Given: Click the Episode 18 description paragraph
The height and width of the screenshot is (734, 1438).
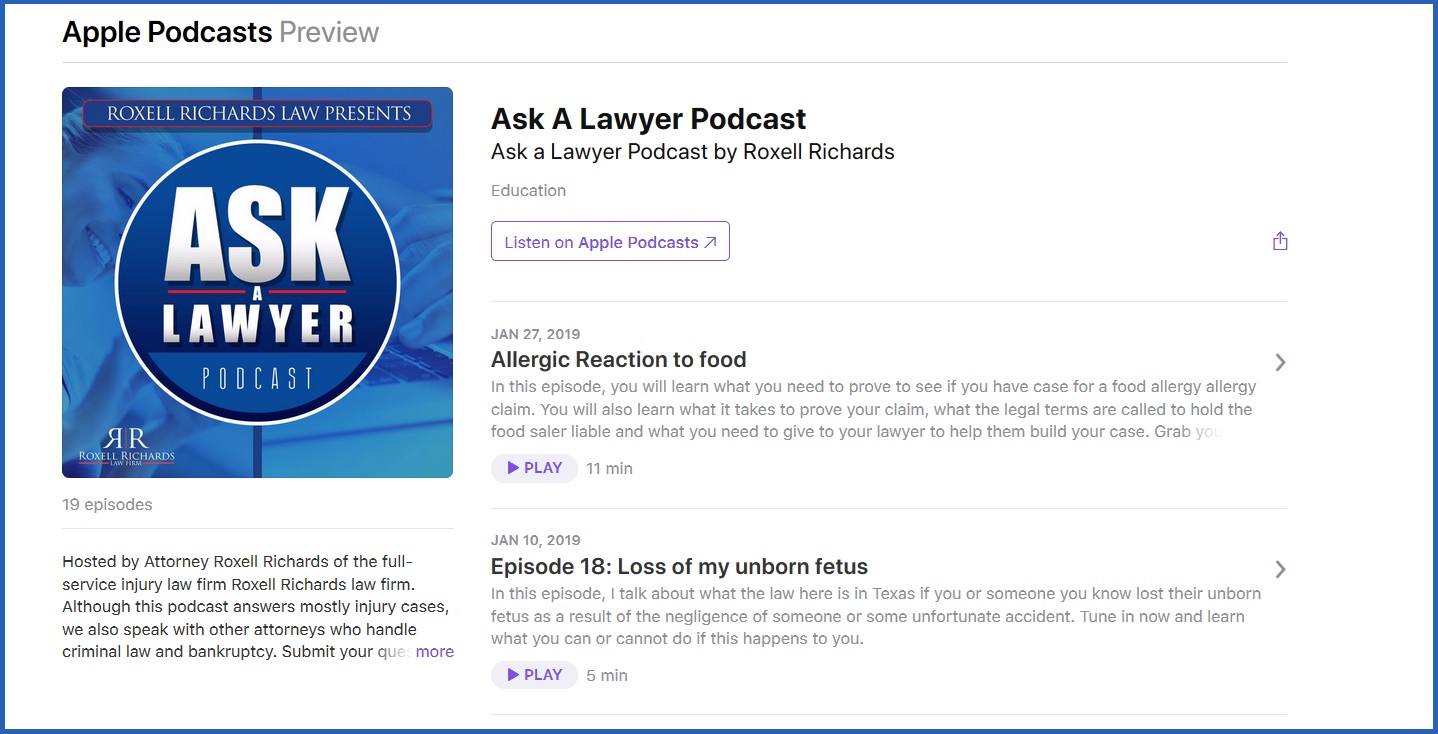Looking at the screenshot, I should (x=876, y=616).
